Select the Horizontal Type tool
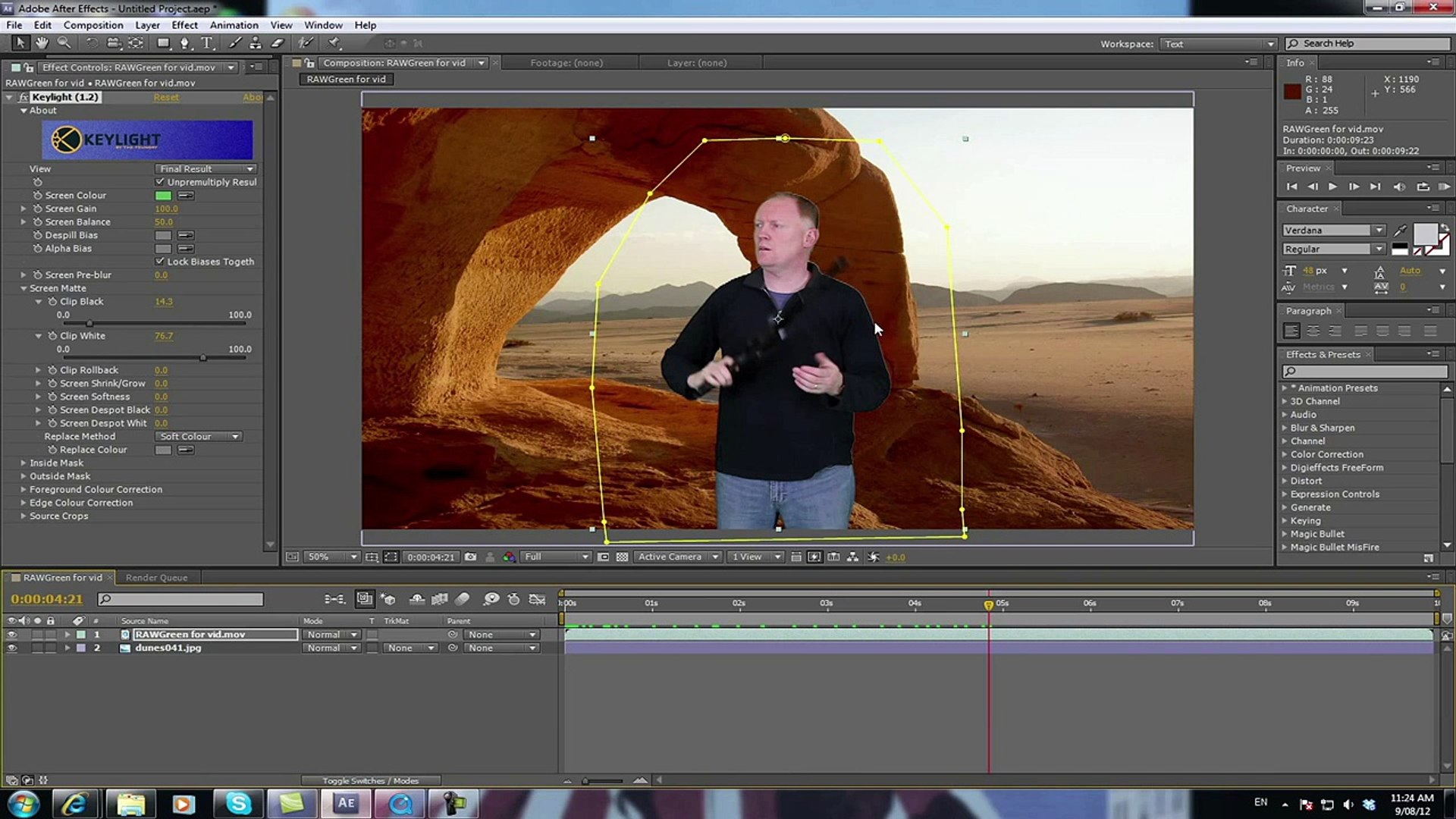The height and width of the screenshot is (819, 1456). (206, 43)
